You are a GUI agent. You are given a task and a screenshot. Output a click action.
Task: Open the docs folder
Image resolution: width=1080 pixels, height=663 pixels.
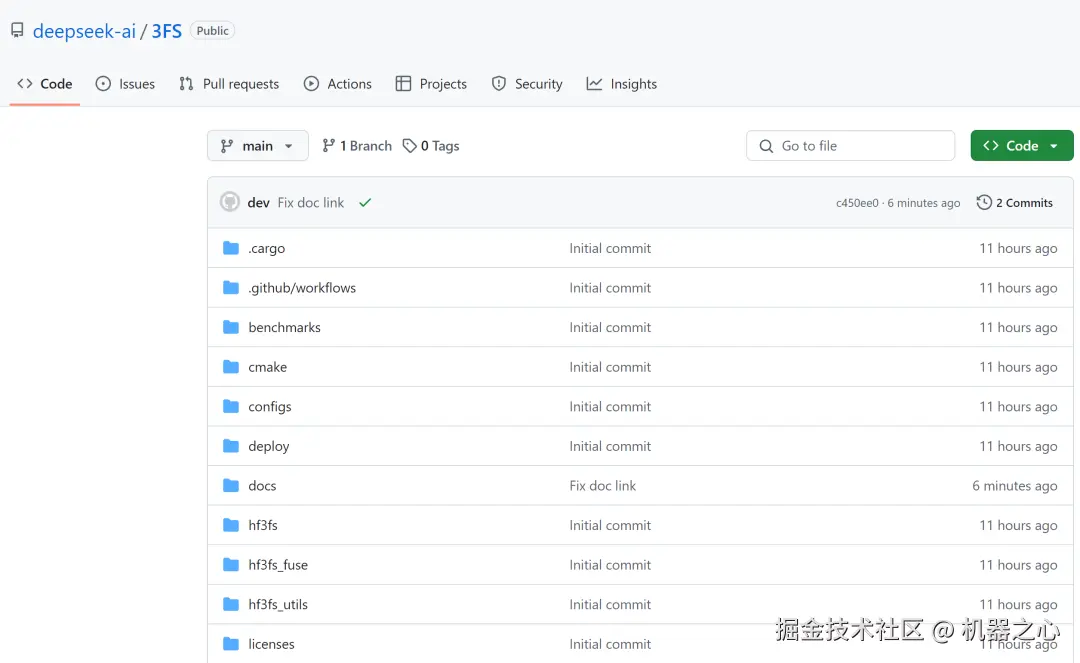coord(262,486)
